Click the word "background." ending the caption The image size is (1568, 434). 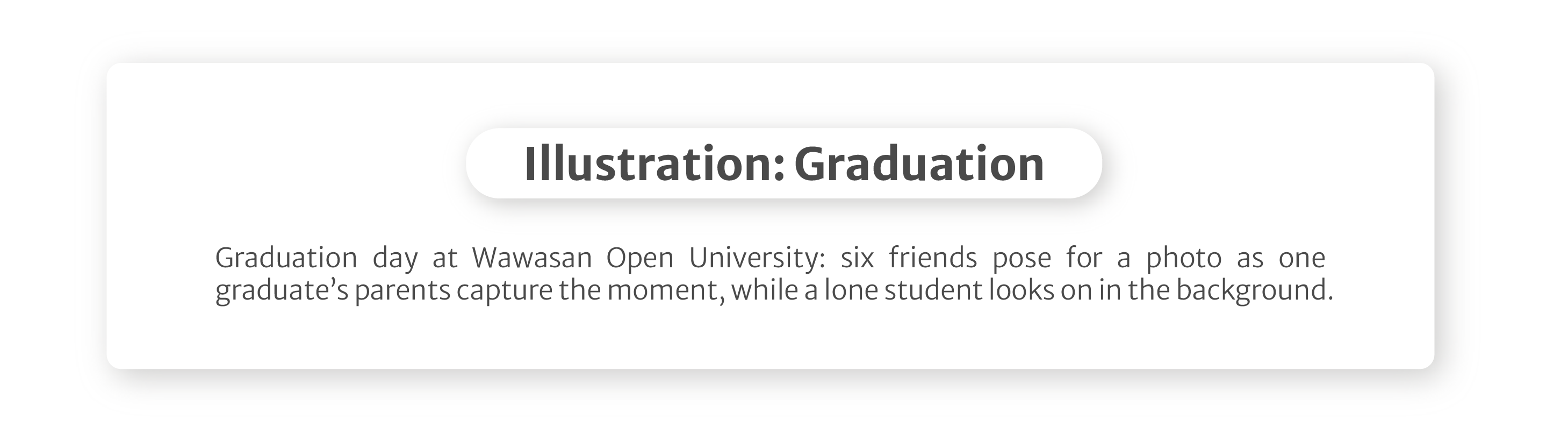1255,290
